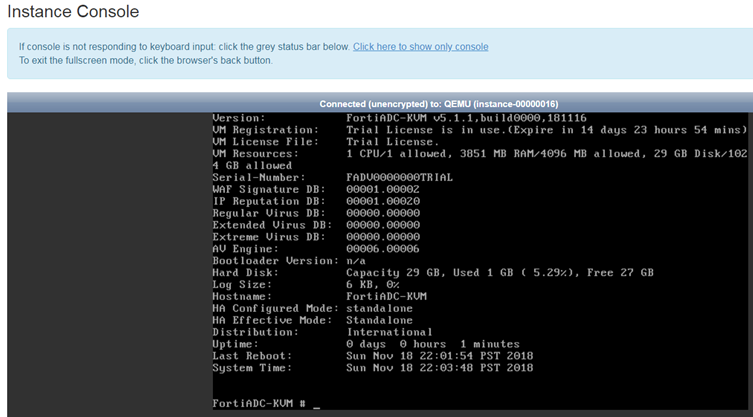Screen dimensions: 753x417
Task: Click the 'Last Reboot' timestamp line
Action: click(x=373, y=356)
